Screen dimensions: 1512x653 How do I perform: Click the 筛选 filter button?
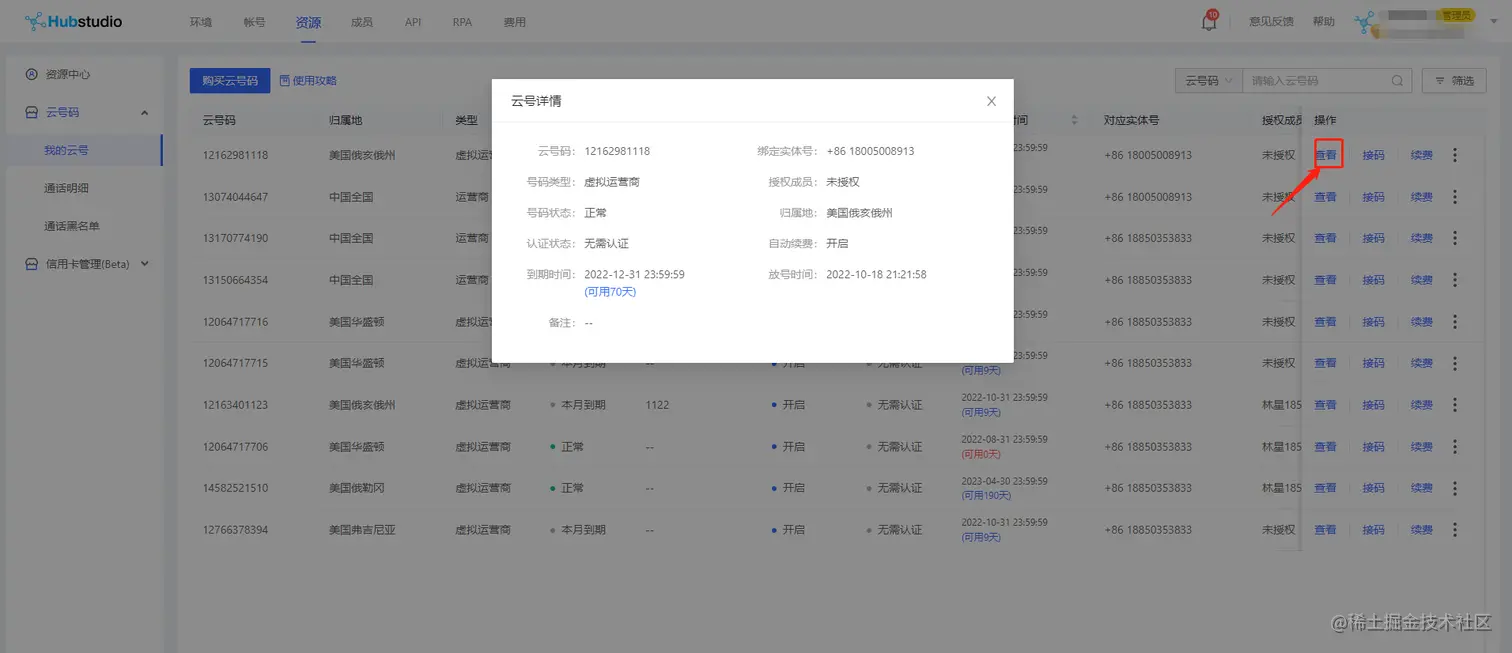point(1455,81)
